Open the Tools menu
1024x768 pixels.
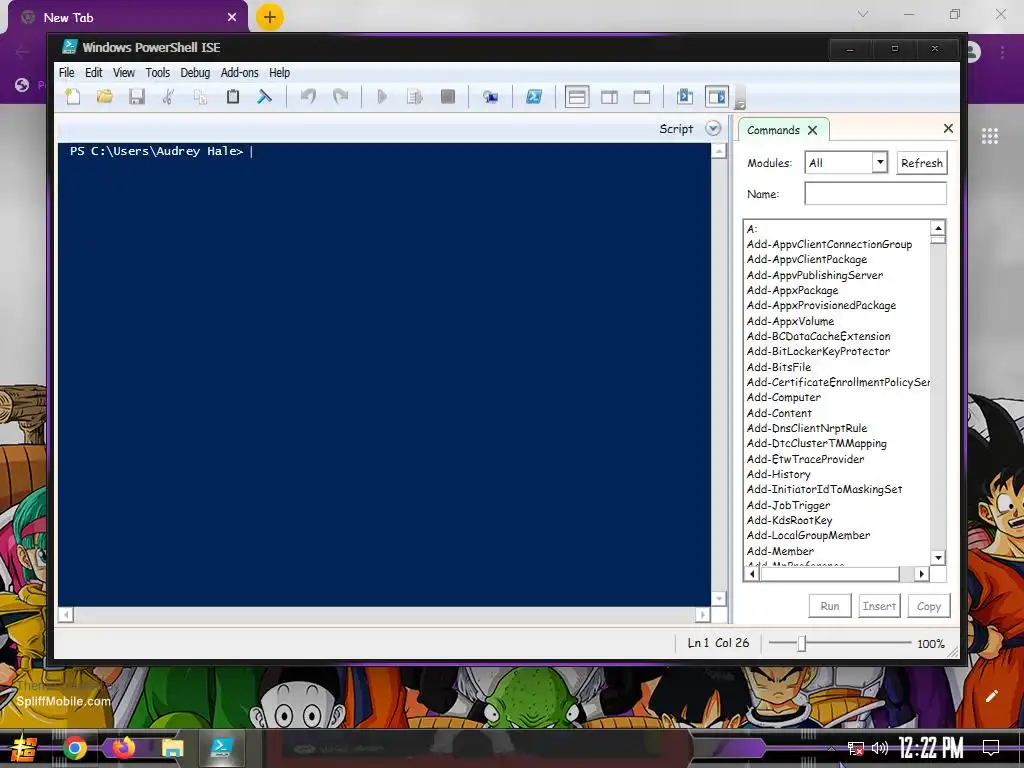pos(157,72)
